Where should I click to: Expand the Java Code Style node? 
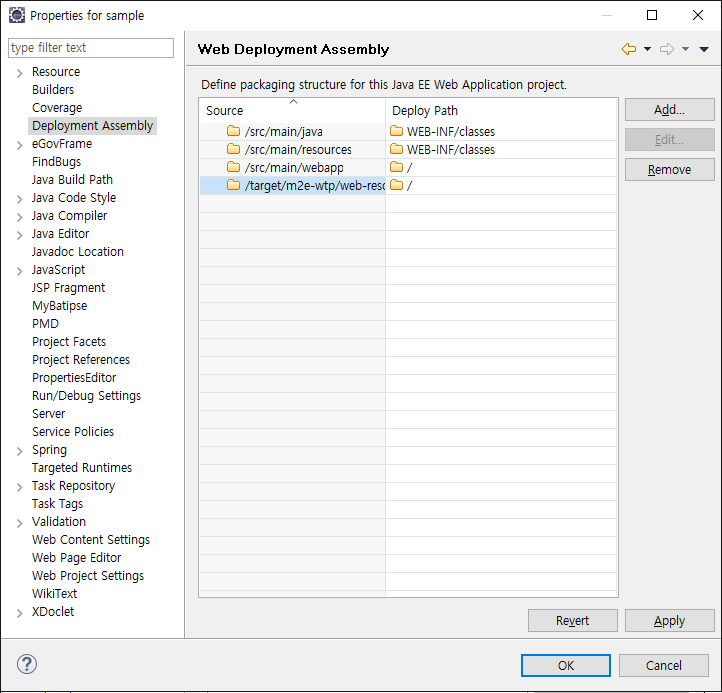[x=19, y=198]
